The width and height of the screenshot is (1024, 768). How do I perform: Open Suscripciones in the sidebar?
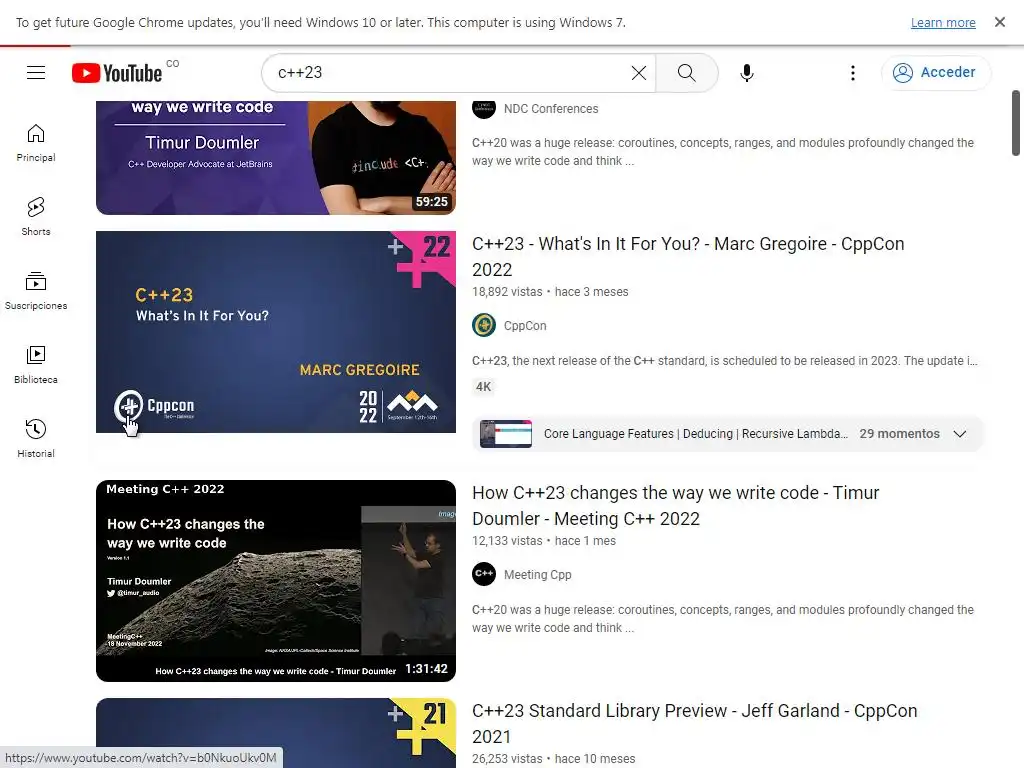[36, 291]
